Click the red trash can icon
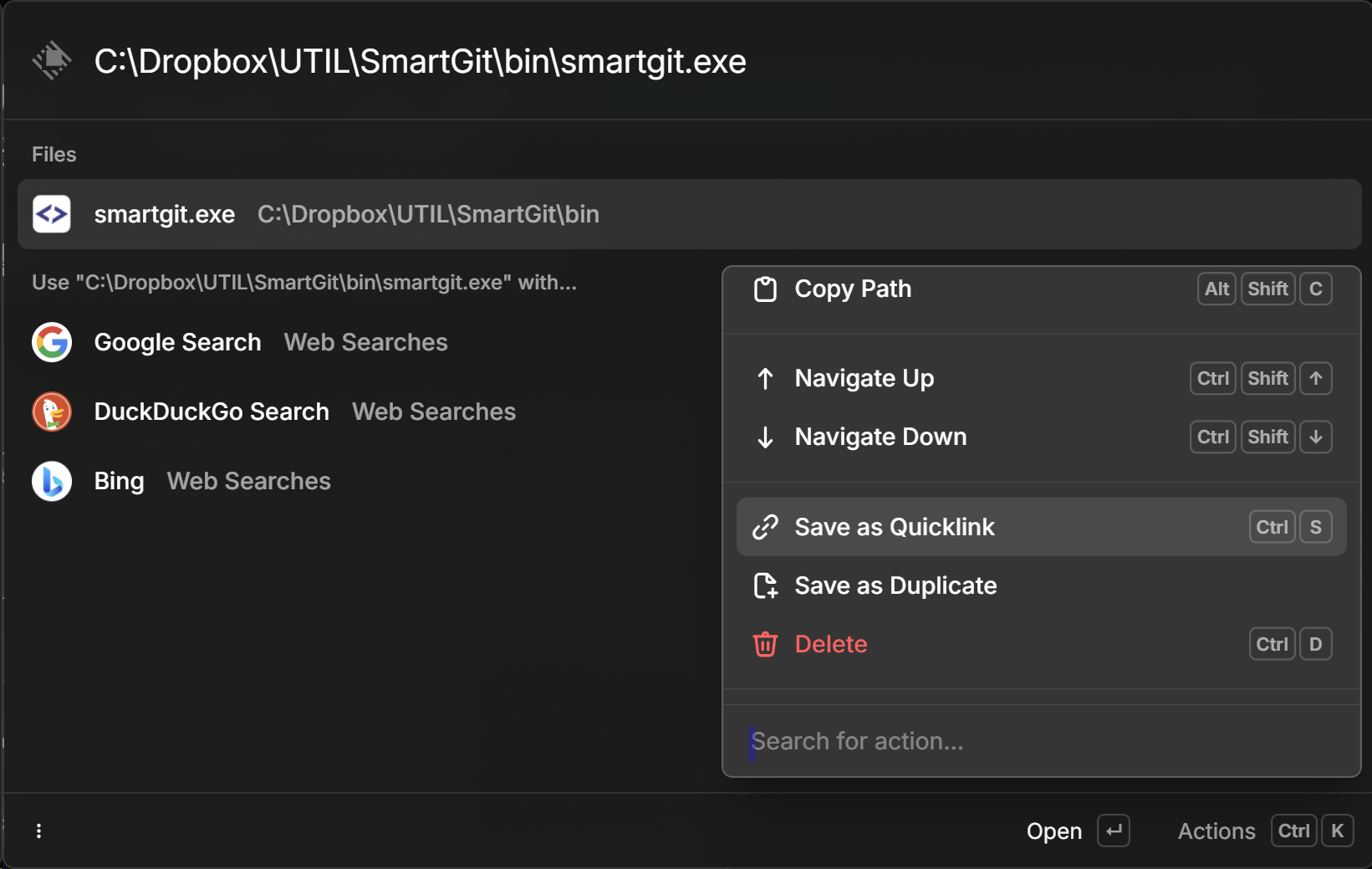This screenshot has height=869, width=1372. pos(765,644)
